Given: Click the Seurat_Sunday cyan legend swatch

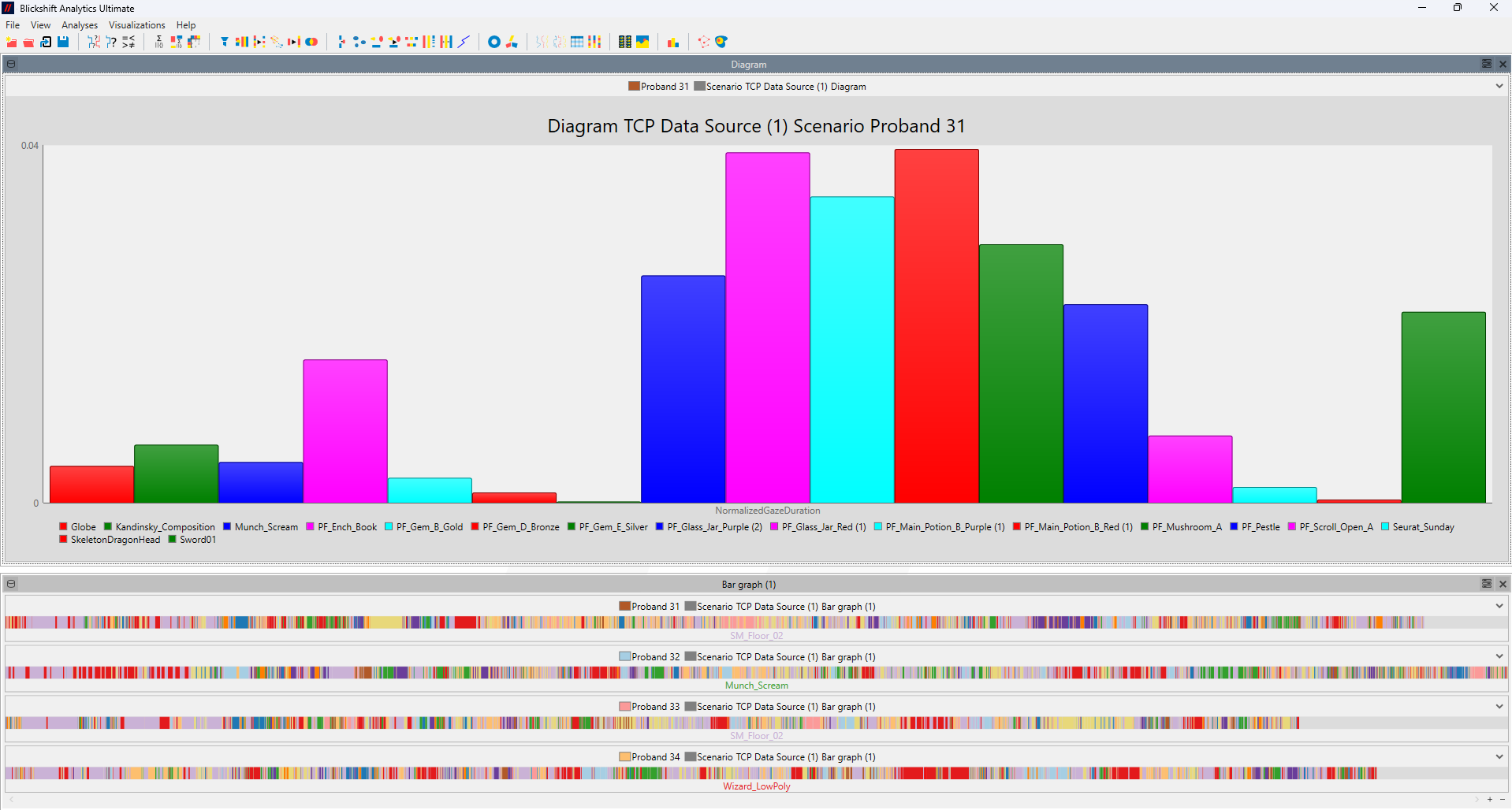Looking at the screenshot, I should tap(1385, 527).
